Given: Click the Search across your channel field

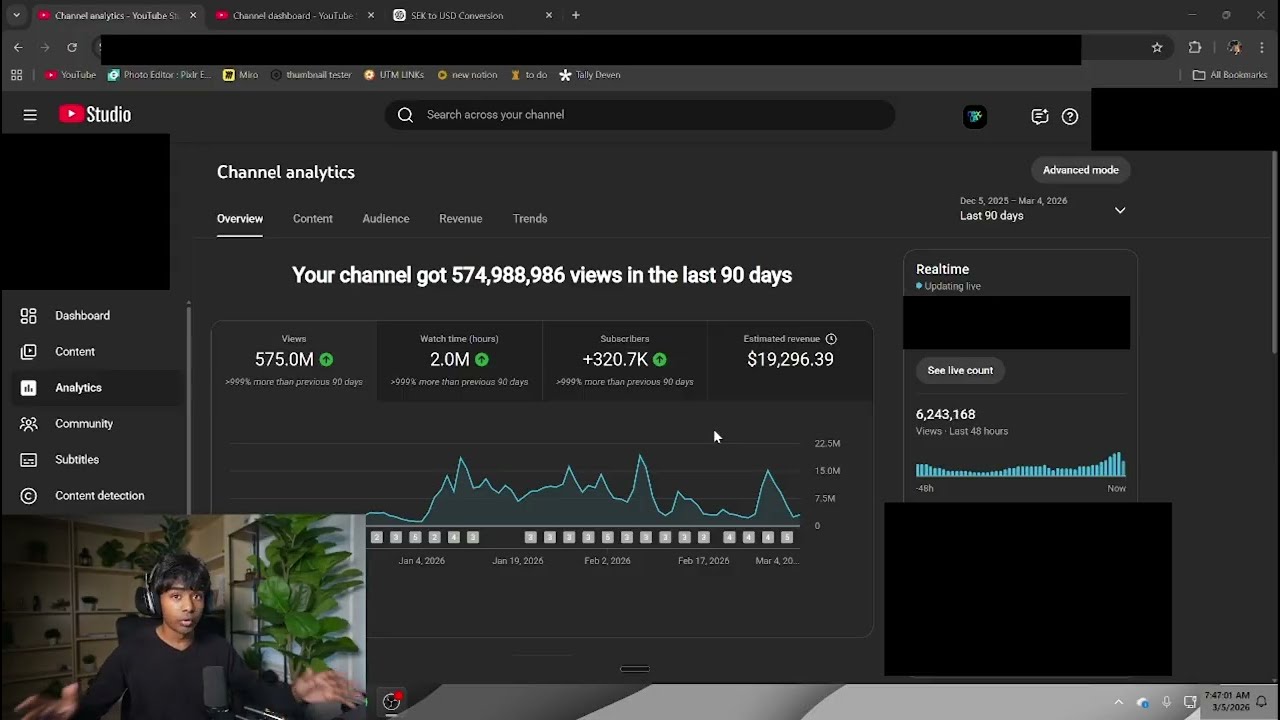Looking at the screenshot, I should [640, 115].
